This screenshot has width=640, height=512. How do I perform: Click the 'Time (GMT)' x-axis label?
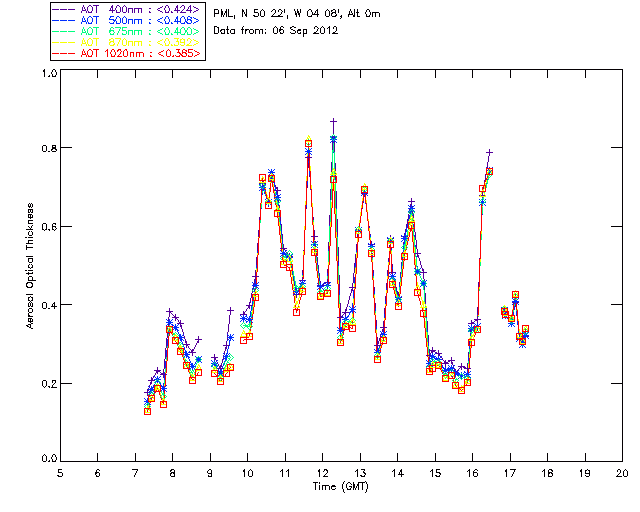click(x=342, y=486)
